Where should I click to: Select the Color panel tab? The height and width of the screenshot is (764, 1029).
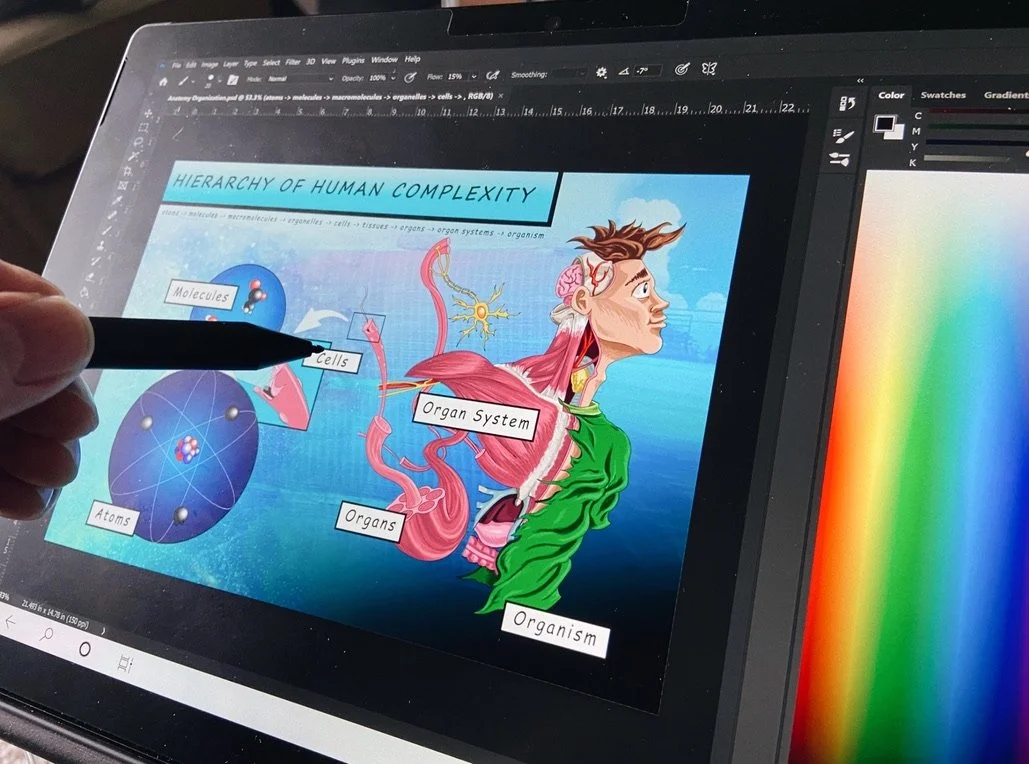891,95
